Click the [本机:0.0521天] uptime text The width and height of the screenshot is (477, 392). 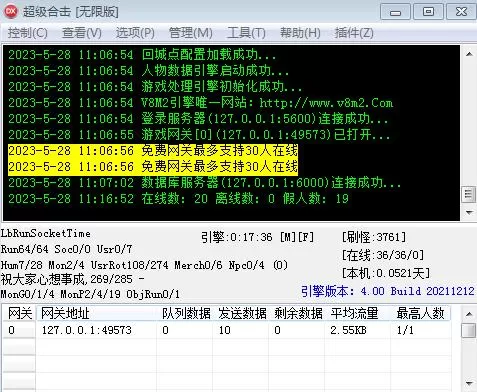[x=386, y=273]
